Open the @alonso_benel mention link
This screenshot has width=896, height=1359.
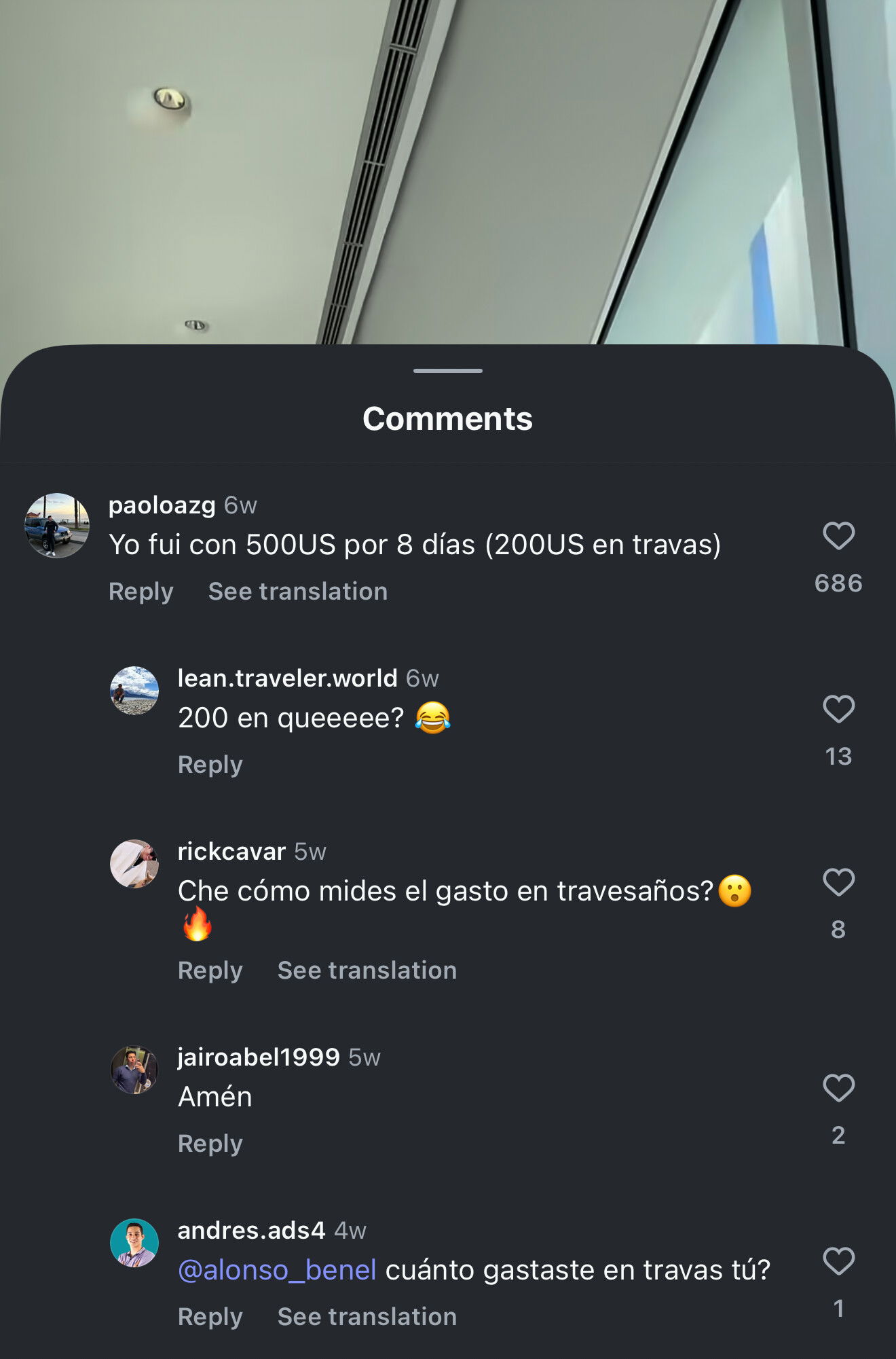coord(277,1270)
